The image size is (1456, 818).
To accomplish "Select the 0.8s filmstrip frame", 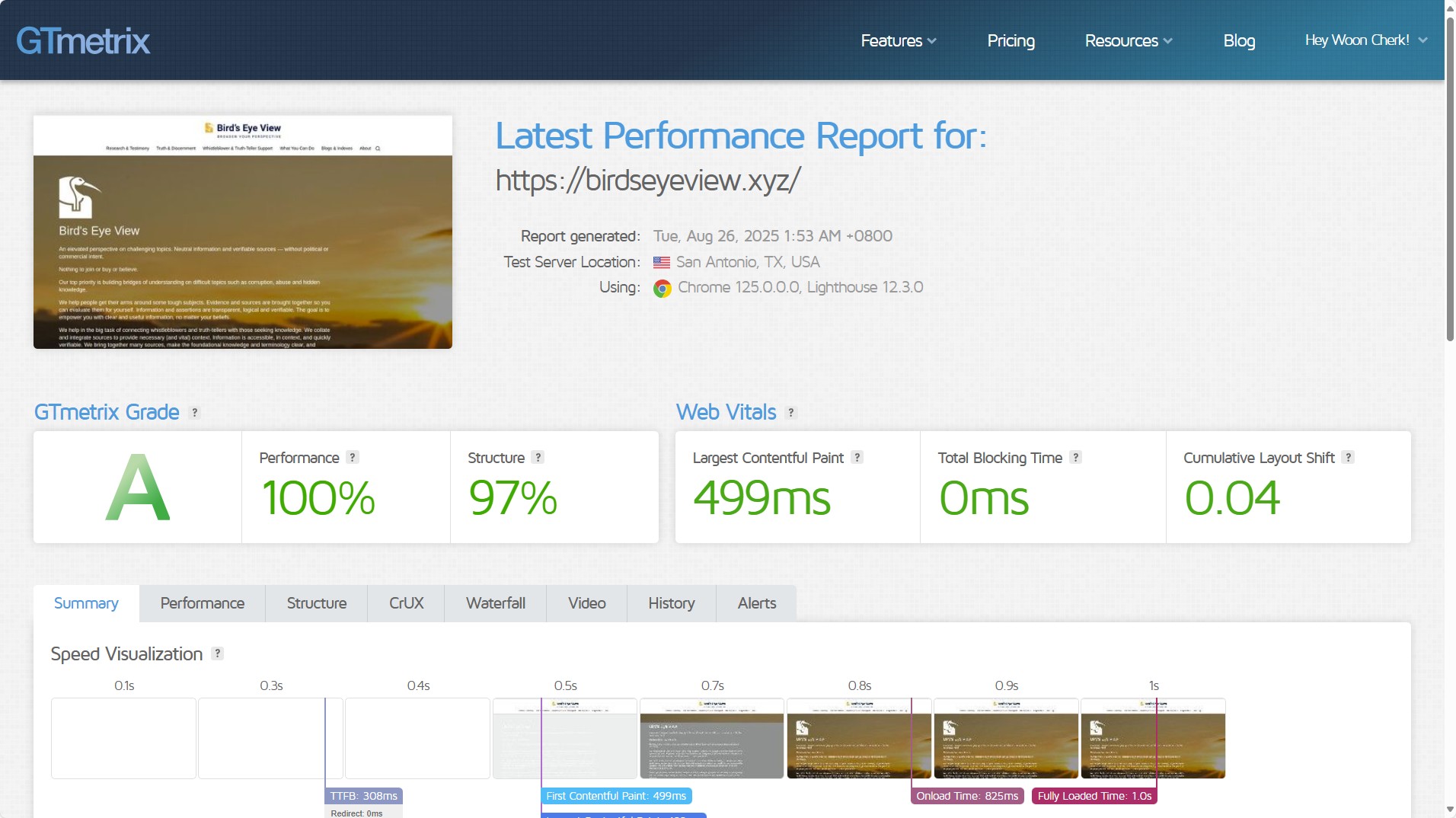I will coord(859,738).
